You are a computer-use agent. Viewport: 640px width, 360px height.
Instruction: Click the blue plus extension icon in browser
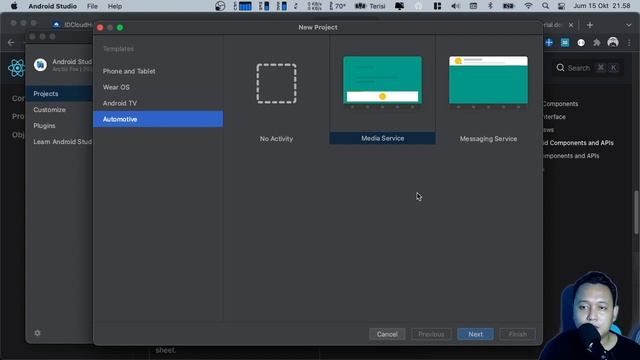[549, 42]
